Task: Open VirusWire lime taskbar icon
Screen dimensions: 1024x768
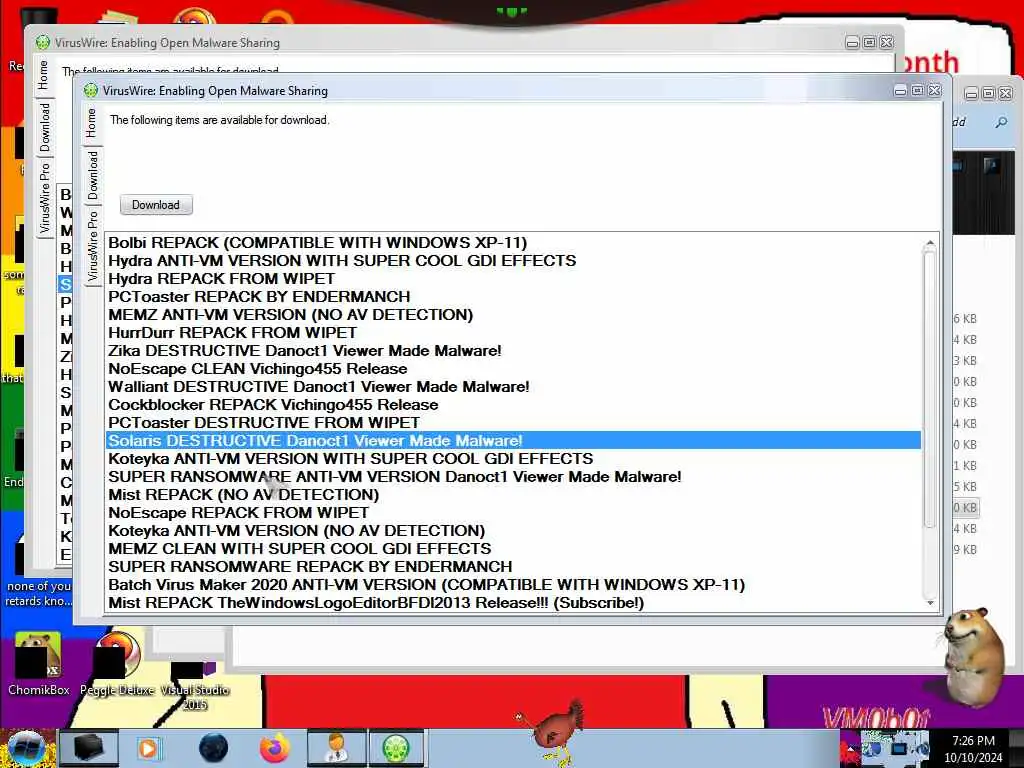Action: point(396,748)
